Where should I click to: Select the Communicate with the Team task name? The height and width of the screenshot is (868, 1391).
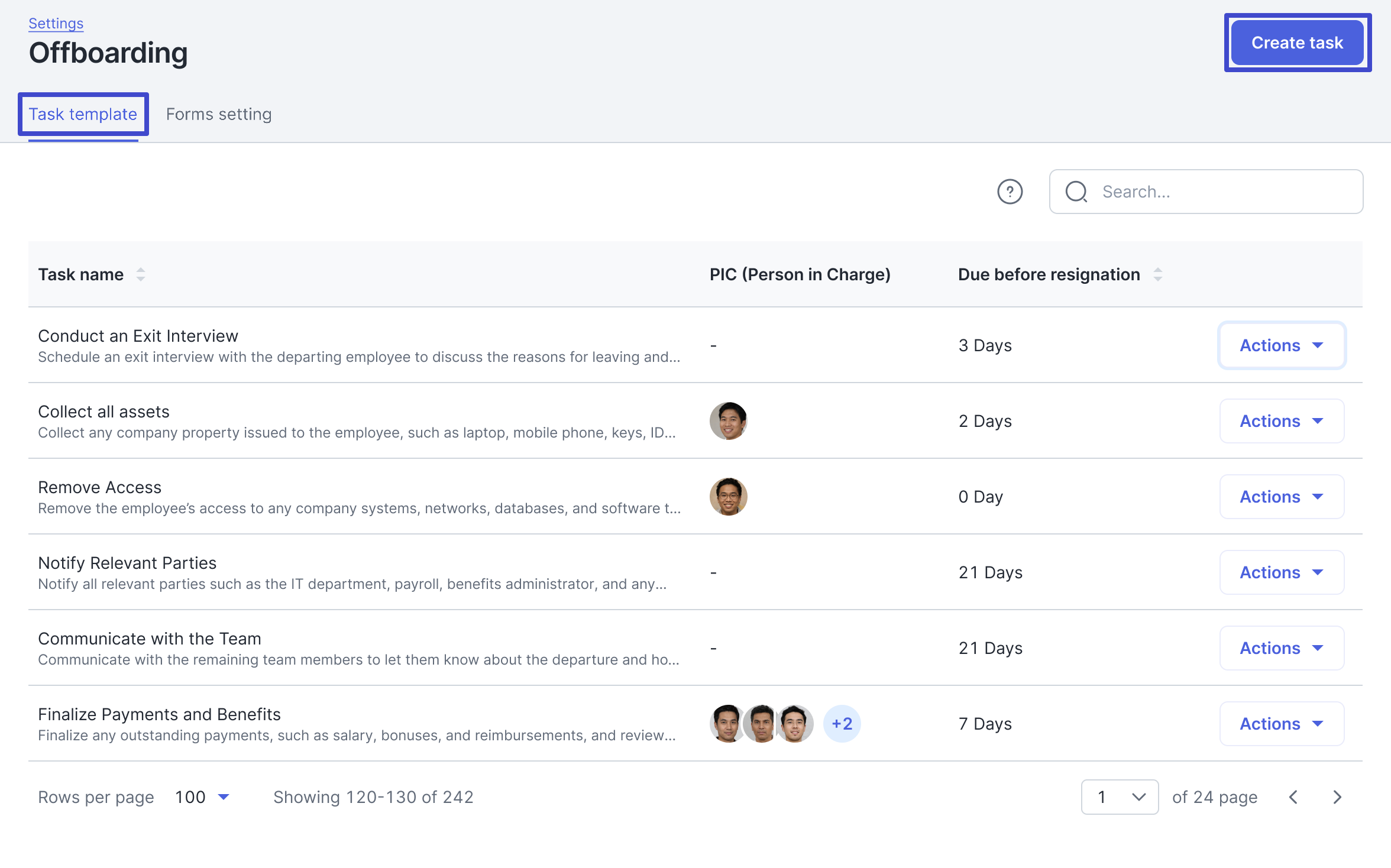[150, 639]
